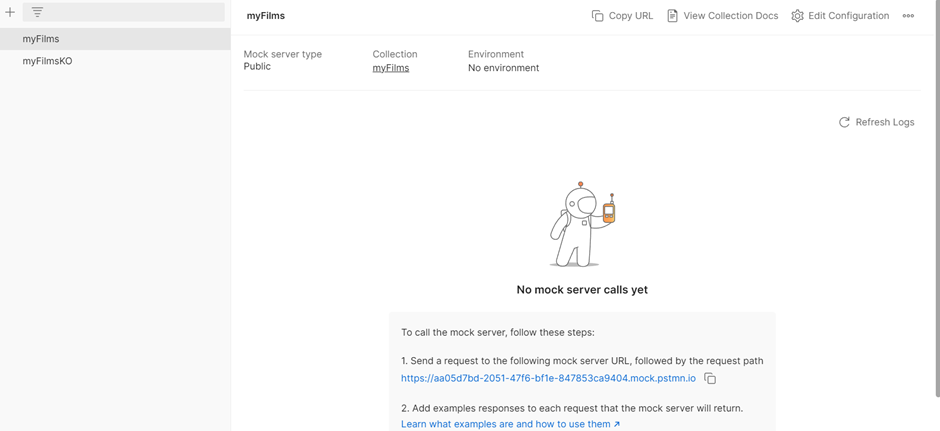Screen dimensions: 940x431
Task: Refresh Logs using the circular arrow
Action: click(x=844, y=122)
